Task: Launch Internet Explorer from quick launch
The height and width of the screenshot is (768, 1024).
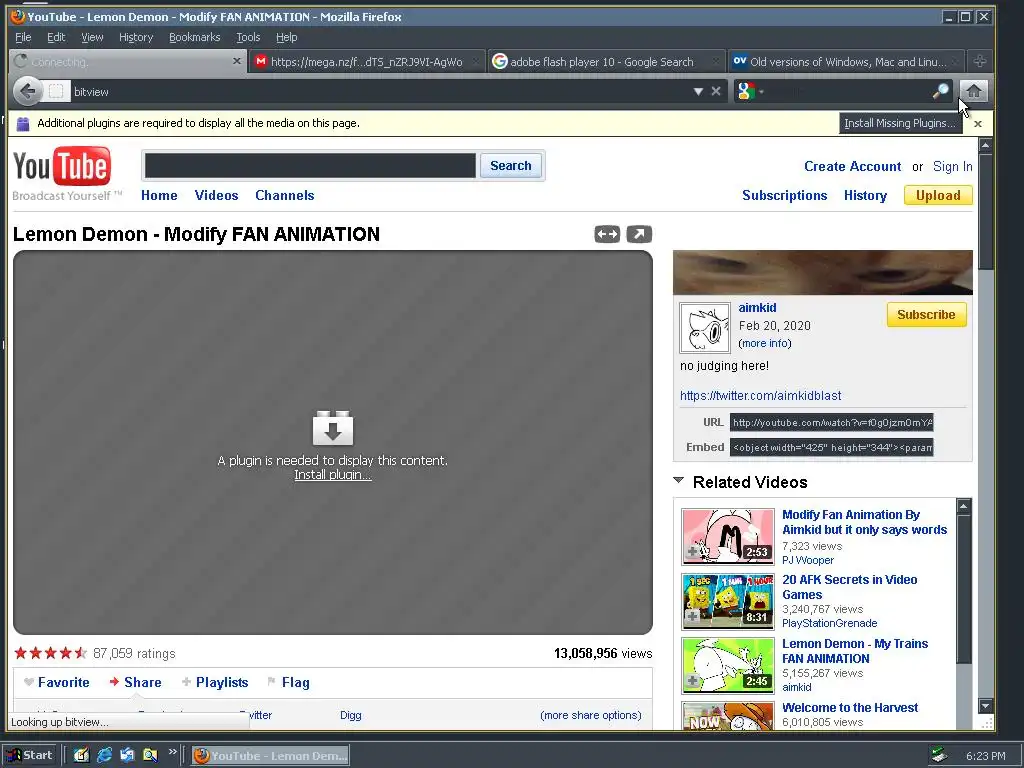Action: (104, 756)
